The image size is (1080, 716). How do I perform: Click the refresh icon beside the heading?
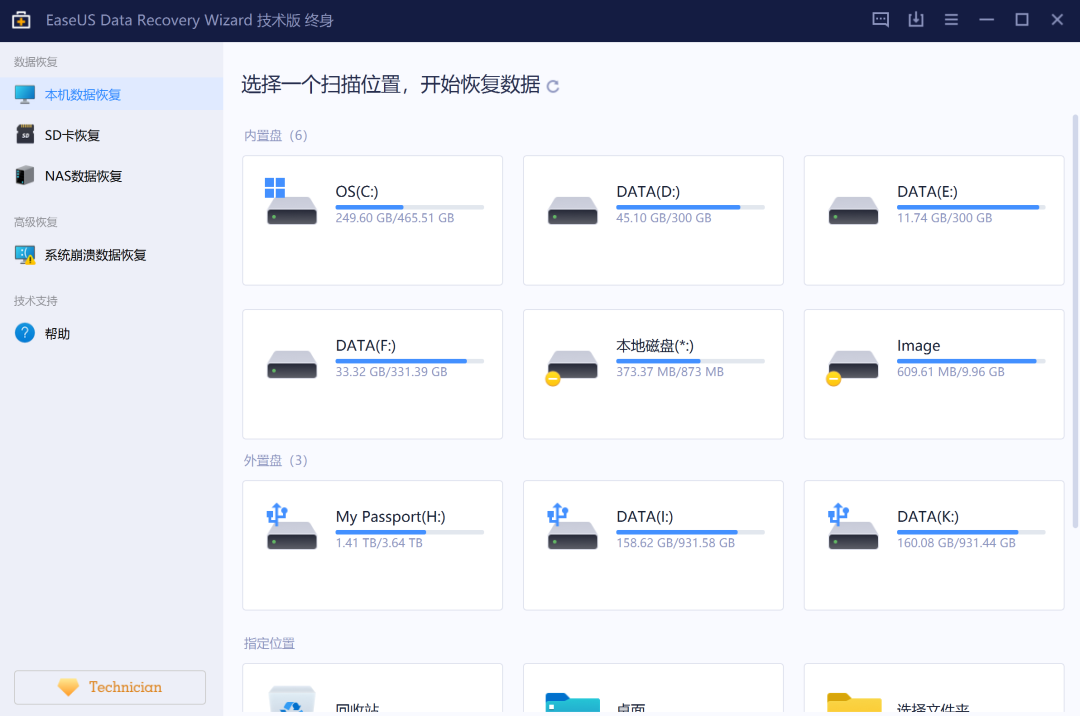552,86
